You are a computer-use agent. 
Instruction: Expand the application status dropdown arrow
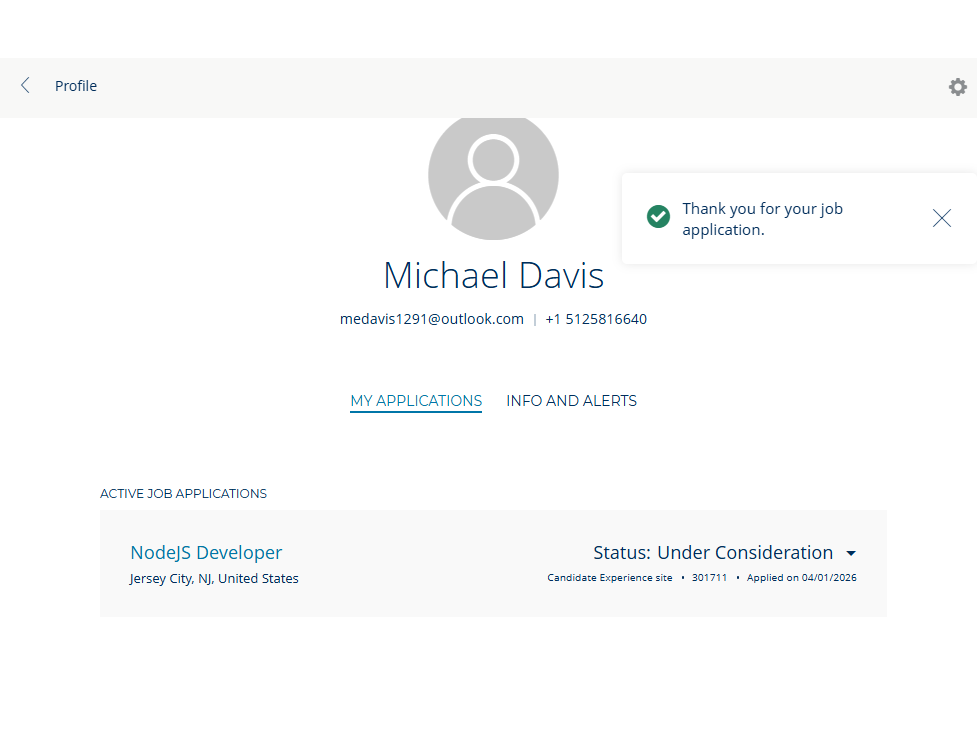(x=851, y=553)
